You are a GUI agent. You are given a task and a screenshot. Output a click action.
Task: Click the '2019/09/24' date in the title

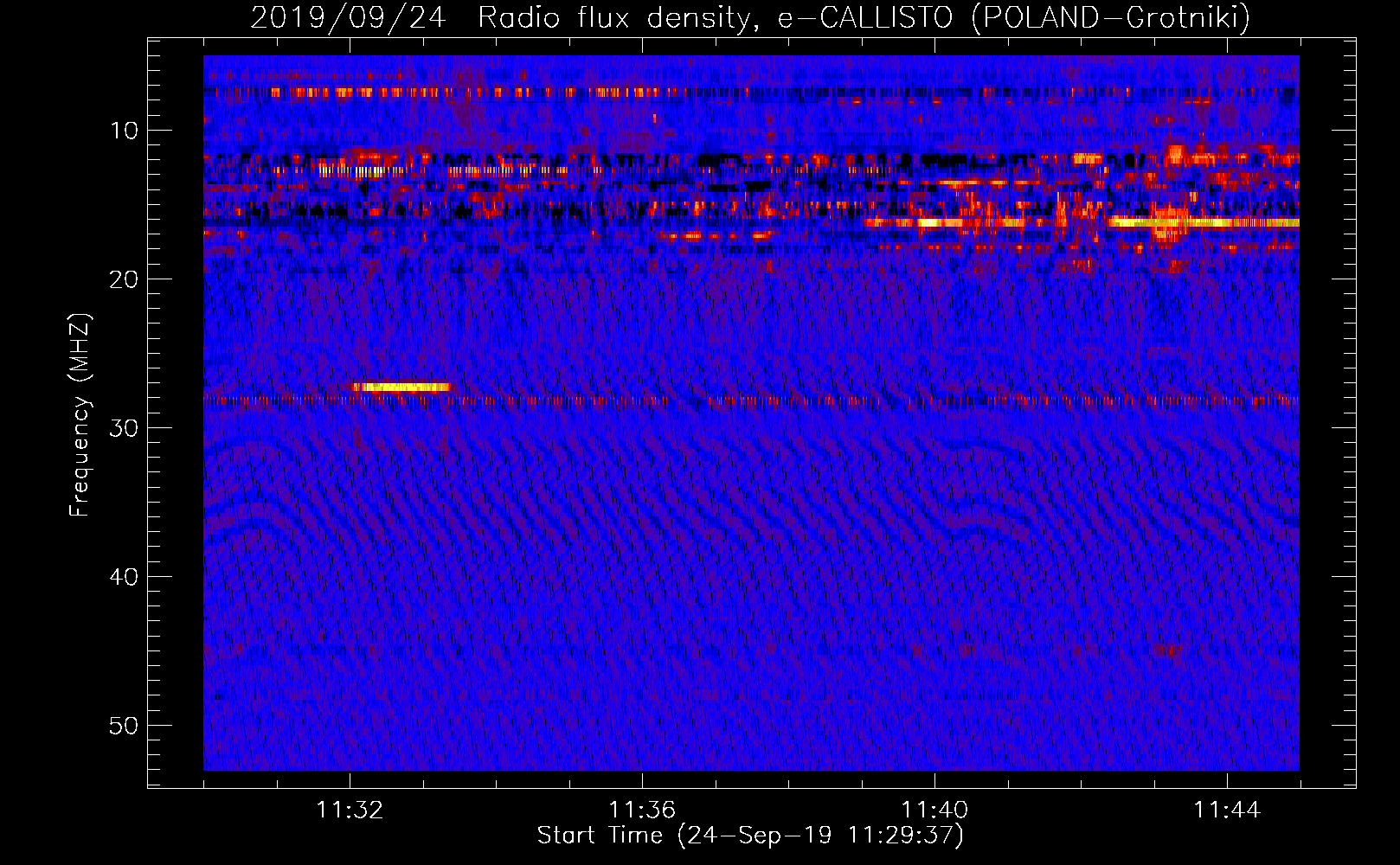[348, 17]
